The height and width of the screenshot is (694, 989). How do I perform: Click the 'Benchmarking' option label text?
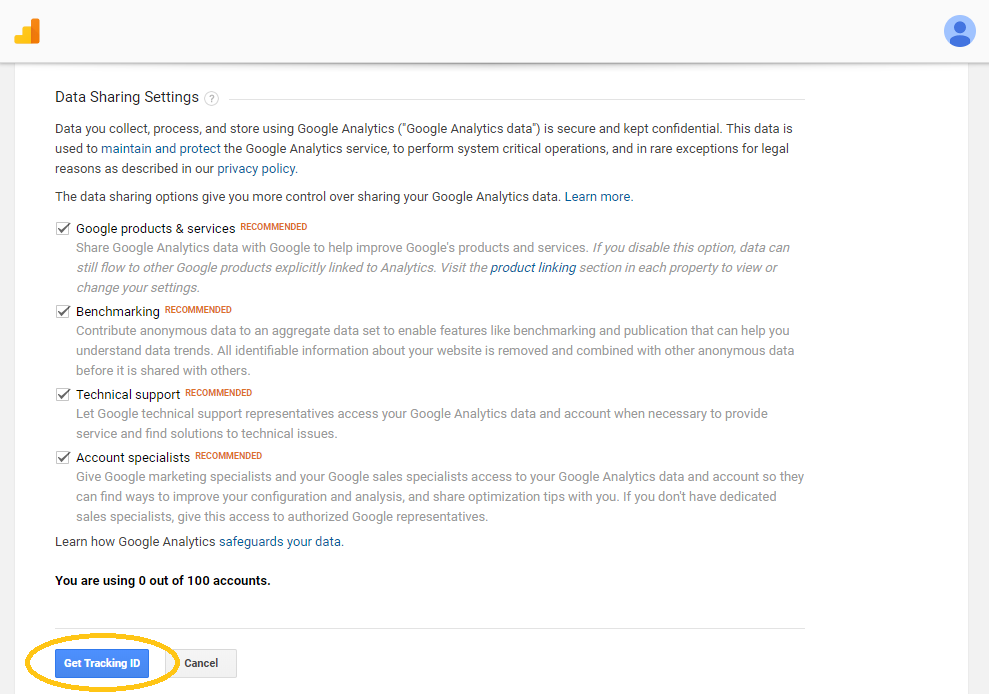click(118, 312)
